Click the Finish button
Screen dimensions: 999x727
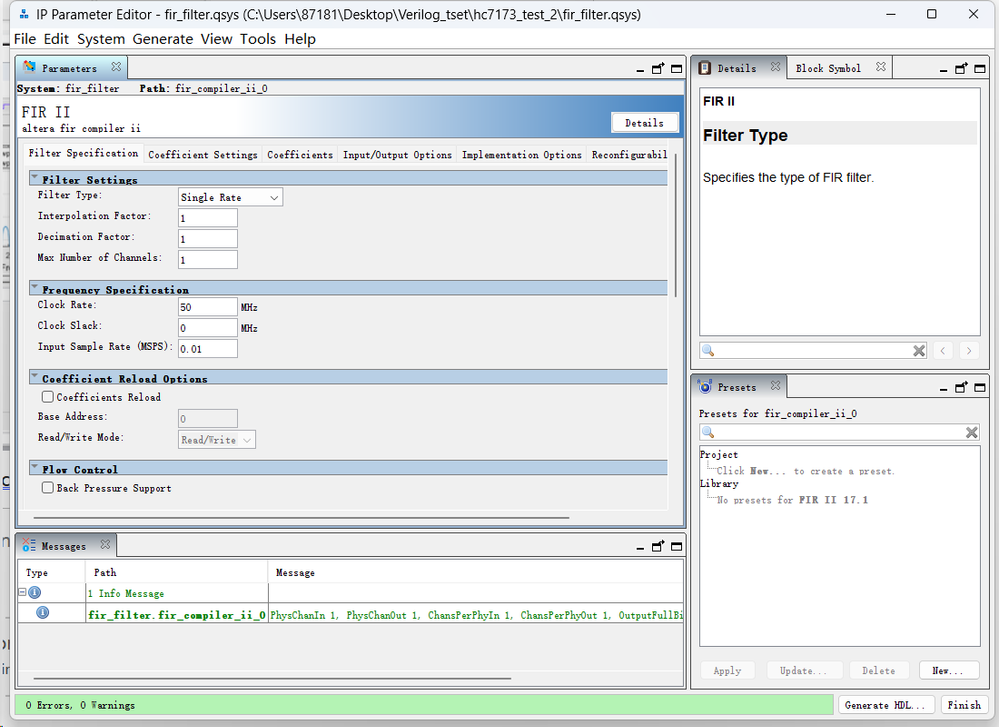(964, 705)
